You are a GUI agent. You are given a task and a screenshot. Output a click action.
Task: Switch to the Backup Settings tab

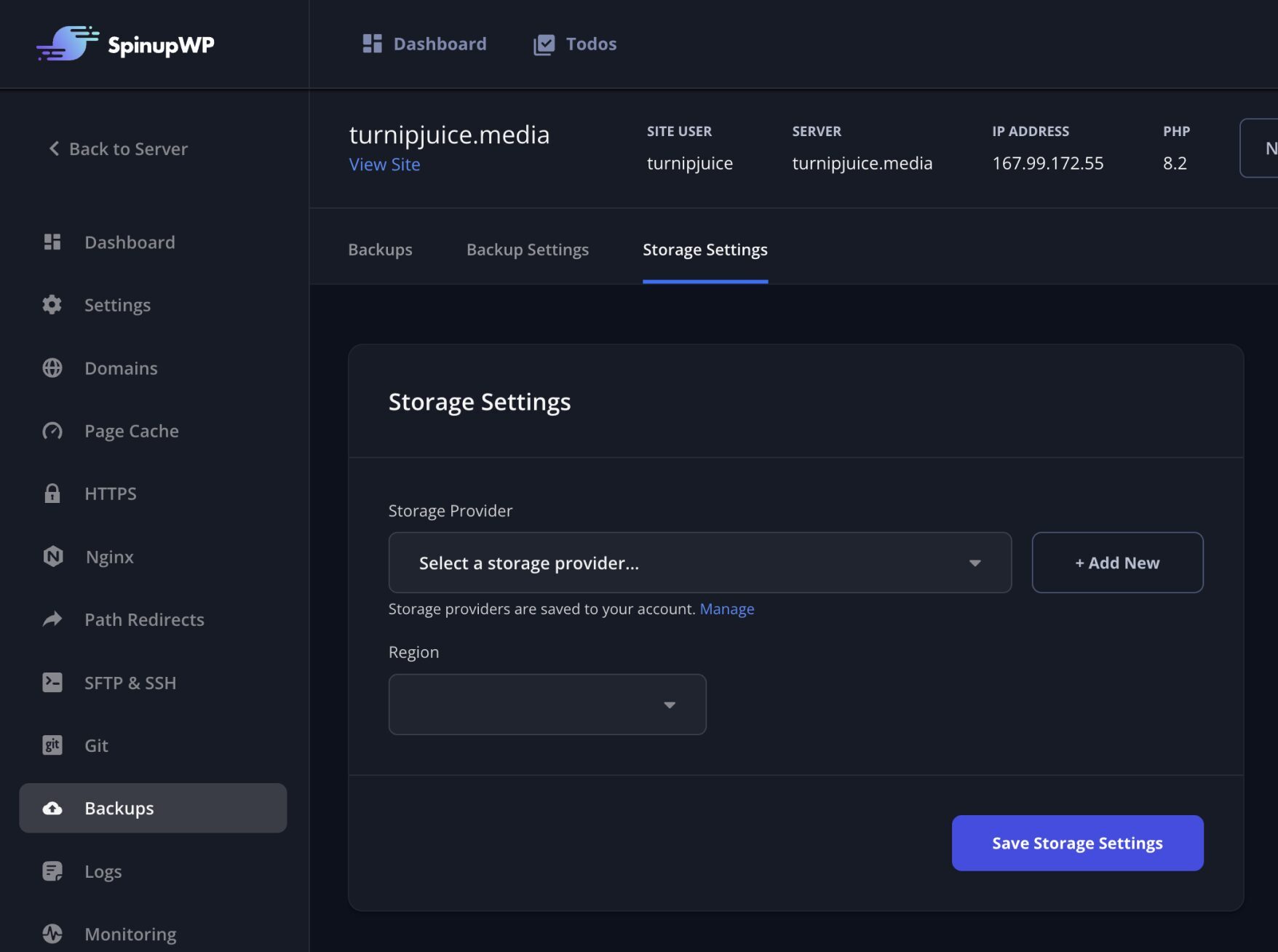[528, 250]
